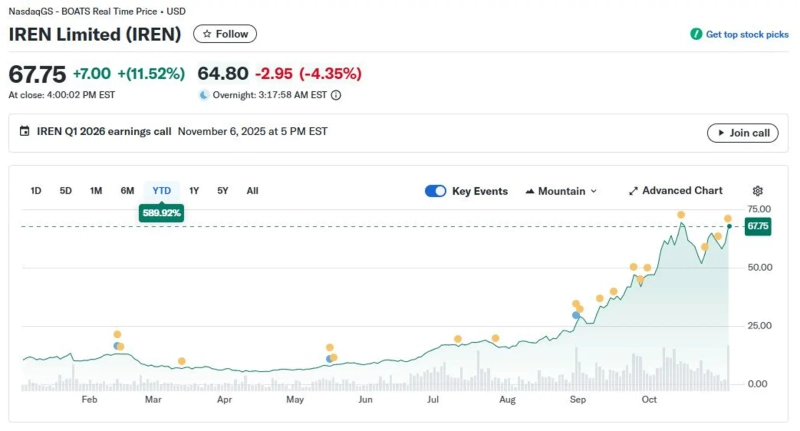Switch chart range to 6M
800x431 pixels.
click(x=127, y=191)
